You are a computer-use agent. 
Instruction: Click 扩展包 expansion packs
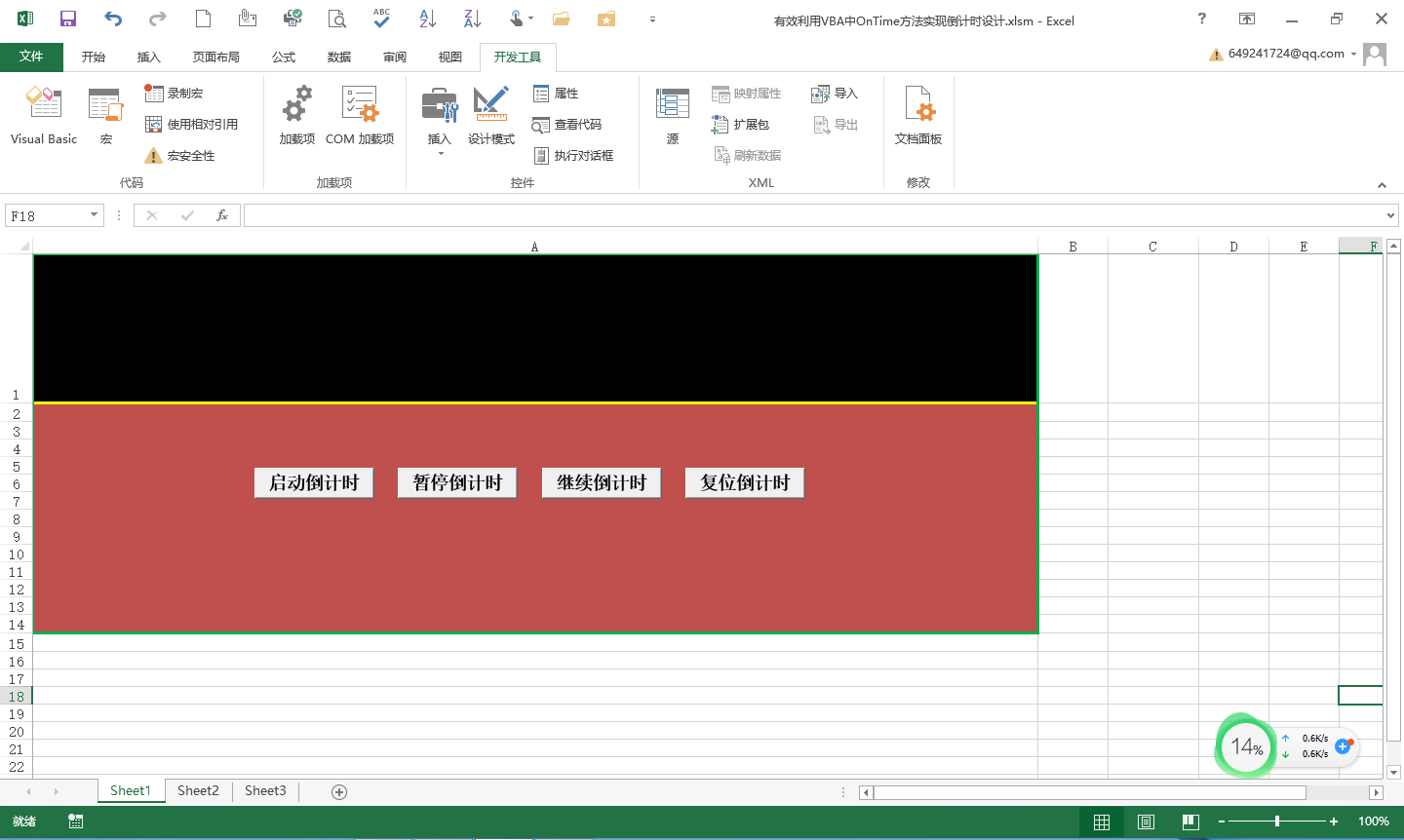point(740,125)
